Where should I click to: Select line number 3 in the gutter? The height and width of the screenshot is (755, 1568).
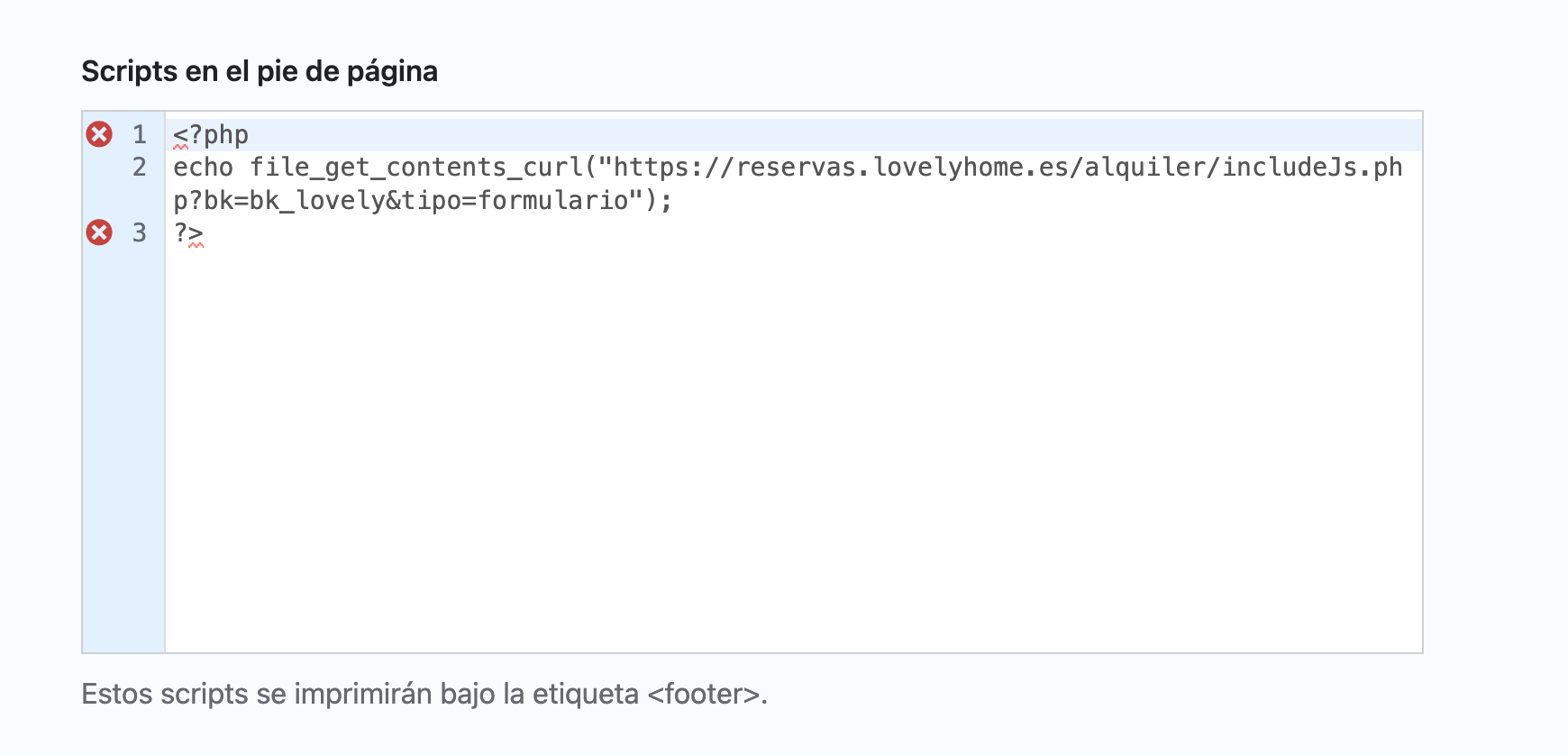tap(139, 233)
